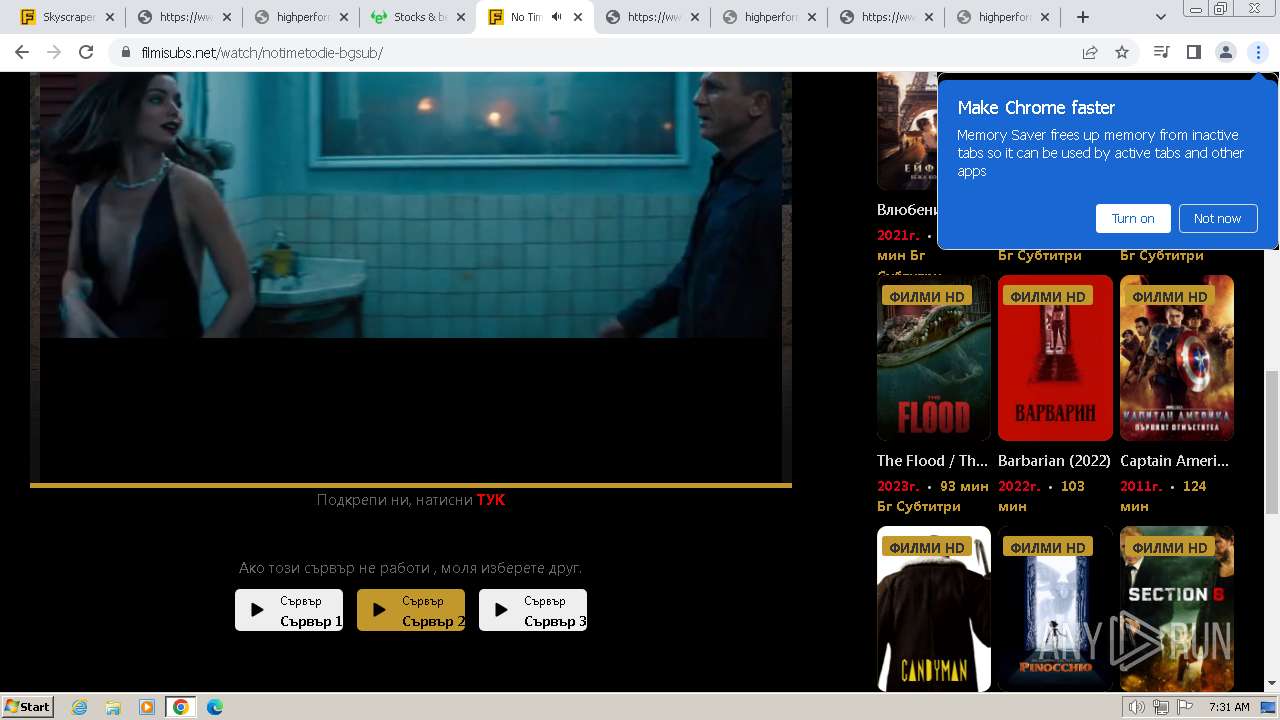Click ФИЛМИ HD badge on The Flood
This screenshot has width=1280, height=720.
(x=927, y=296)
